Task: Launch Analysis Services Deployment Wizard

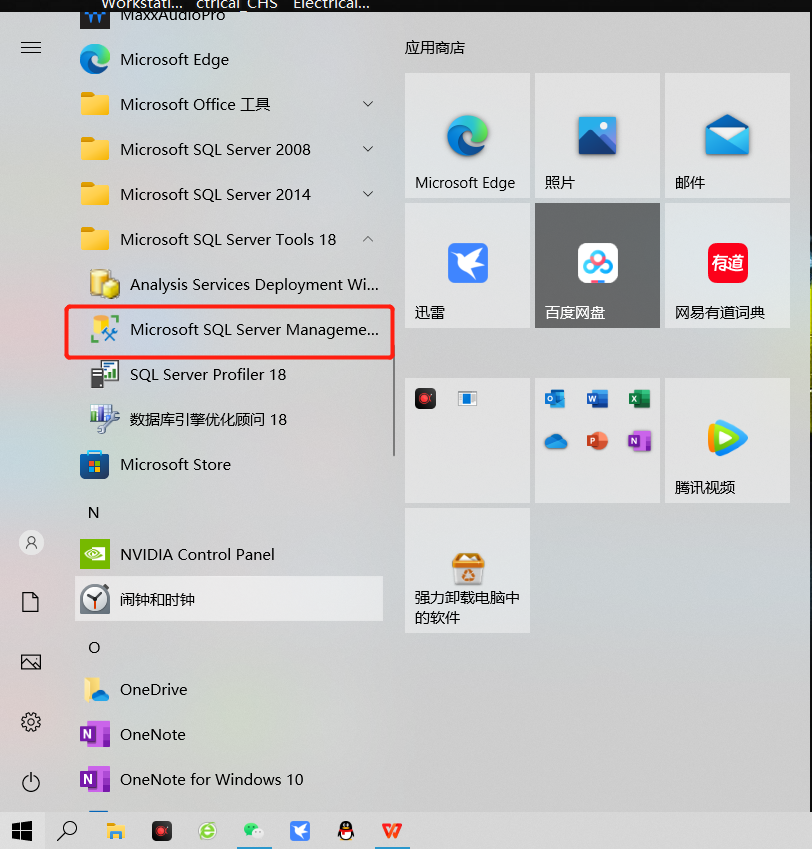Action: tap(229, 284)
